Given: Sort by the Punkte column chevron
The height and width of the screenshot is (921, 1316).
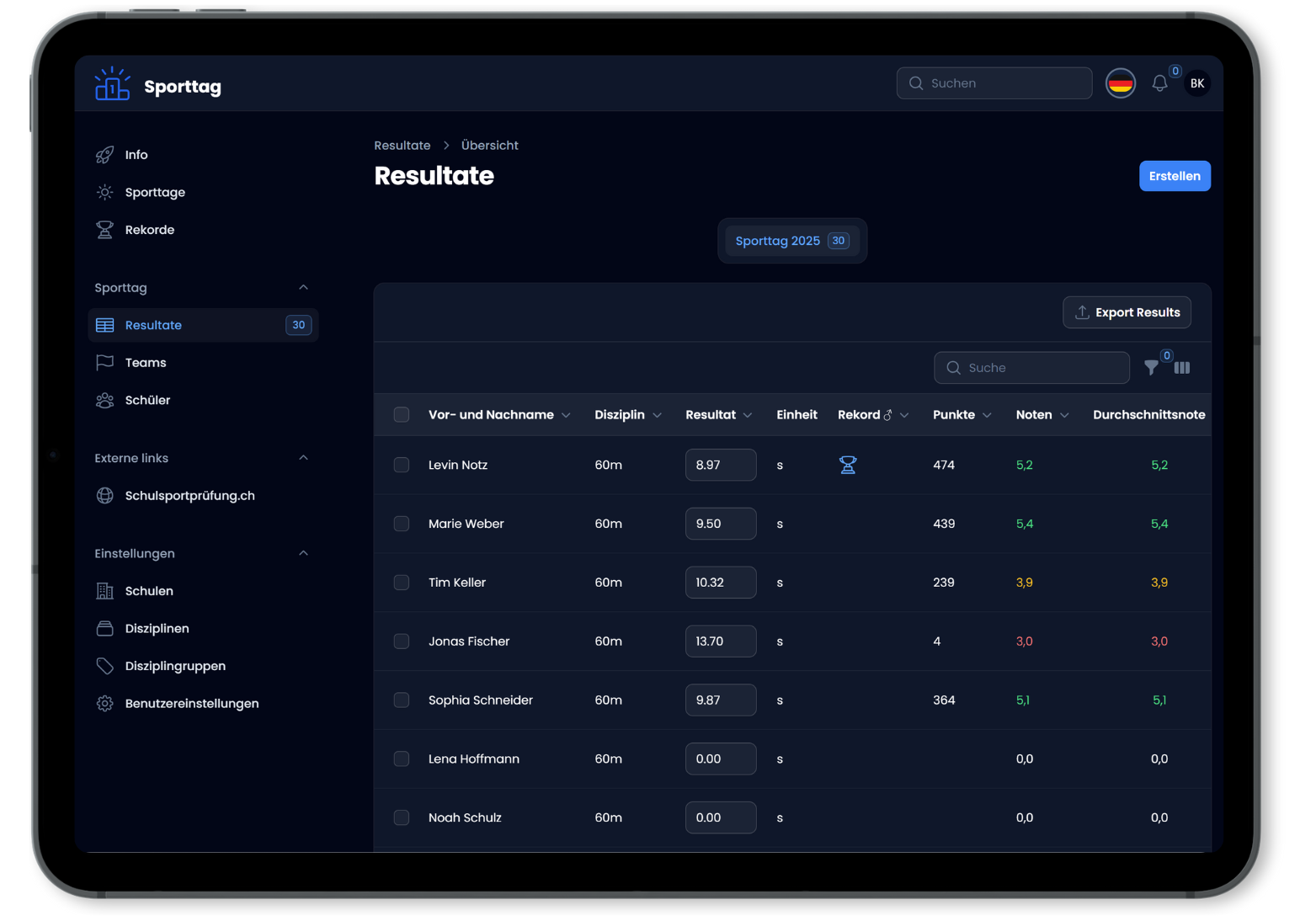Looking at the screenshot, I should [987, 415].
